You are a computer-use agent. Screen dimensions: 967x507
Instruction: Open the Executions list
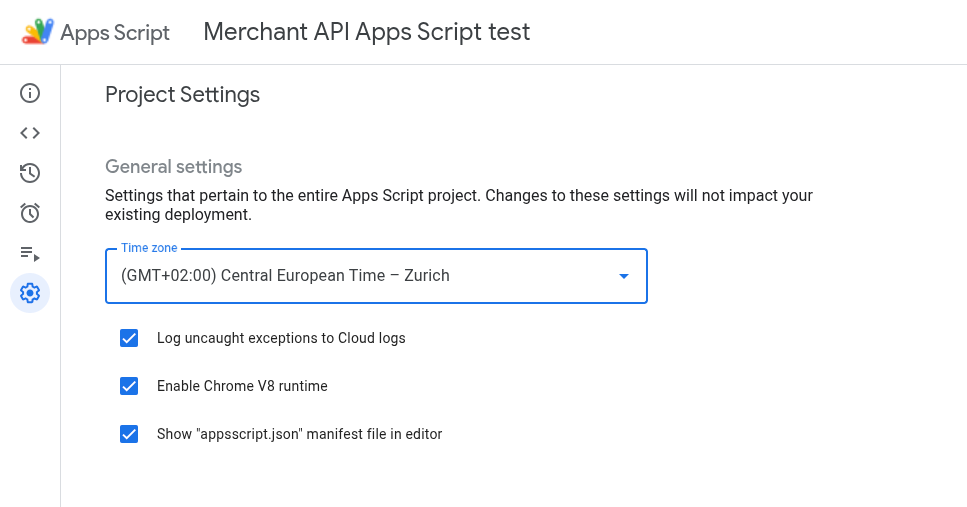[30, 253]
